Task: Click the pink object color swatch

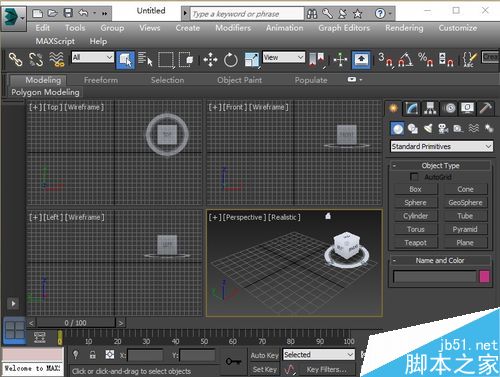Action: tap(484, 277)
